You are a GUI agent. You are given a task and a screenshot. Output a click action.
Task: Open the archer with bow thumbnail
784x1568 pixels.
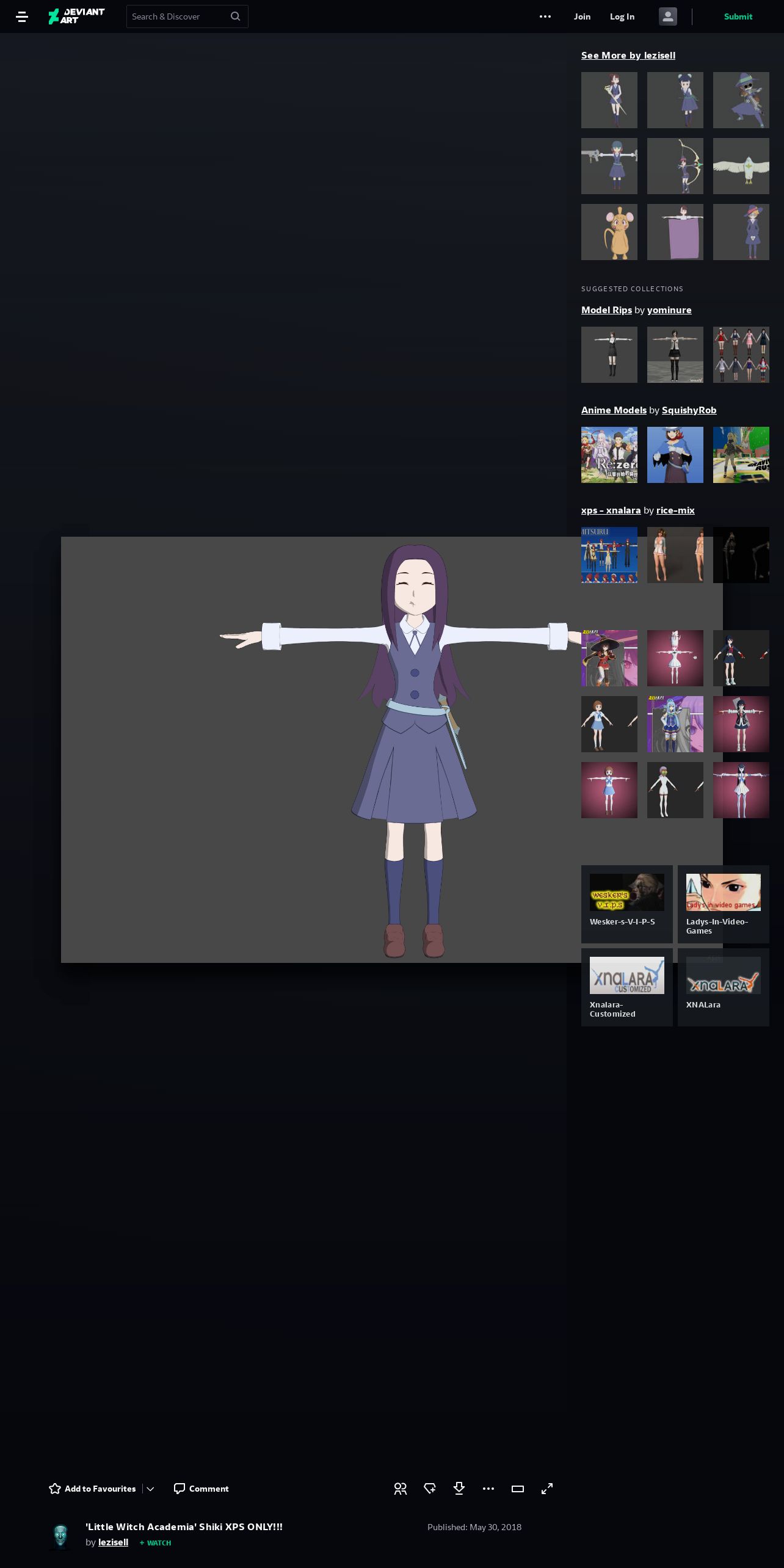coord(675,166)
